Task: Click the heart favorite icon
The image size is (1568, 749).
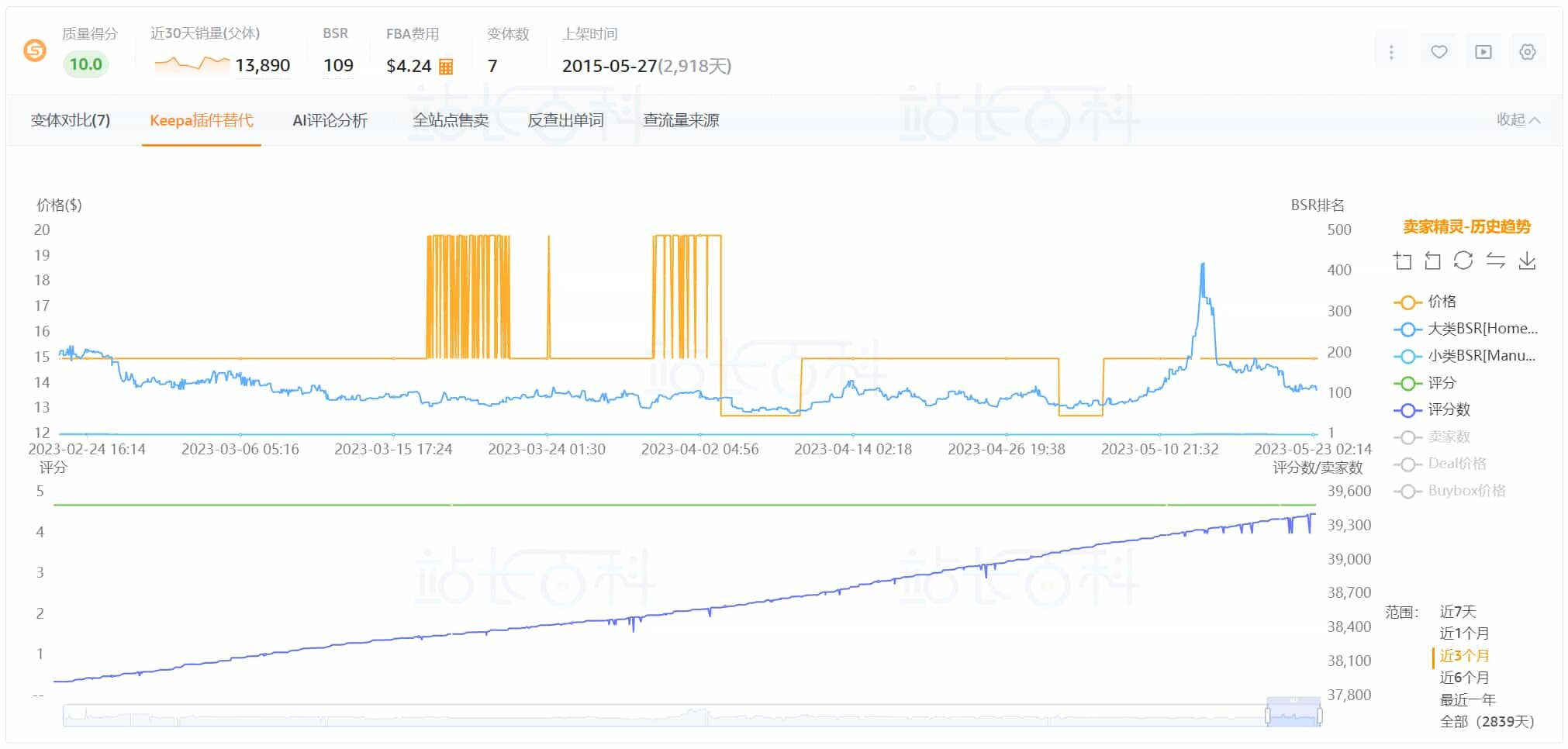Action: point(1438,52)
